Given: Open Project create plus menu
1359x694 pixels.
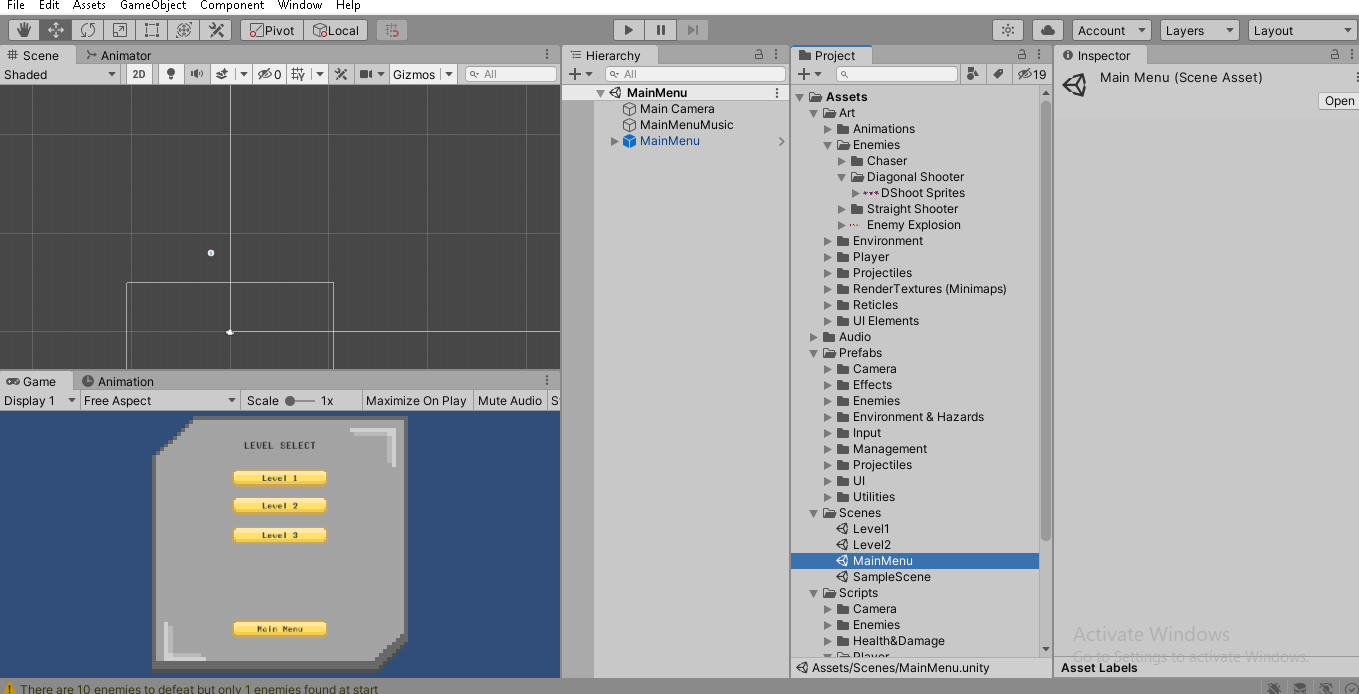Looking at the screenshot, I should point(808,74).
